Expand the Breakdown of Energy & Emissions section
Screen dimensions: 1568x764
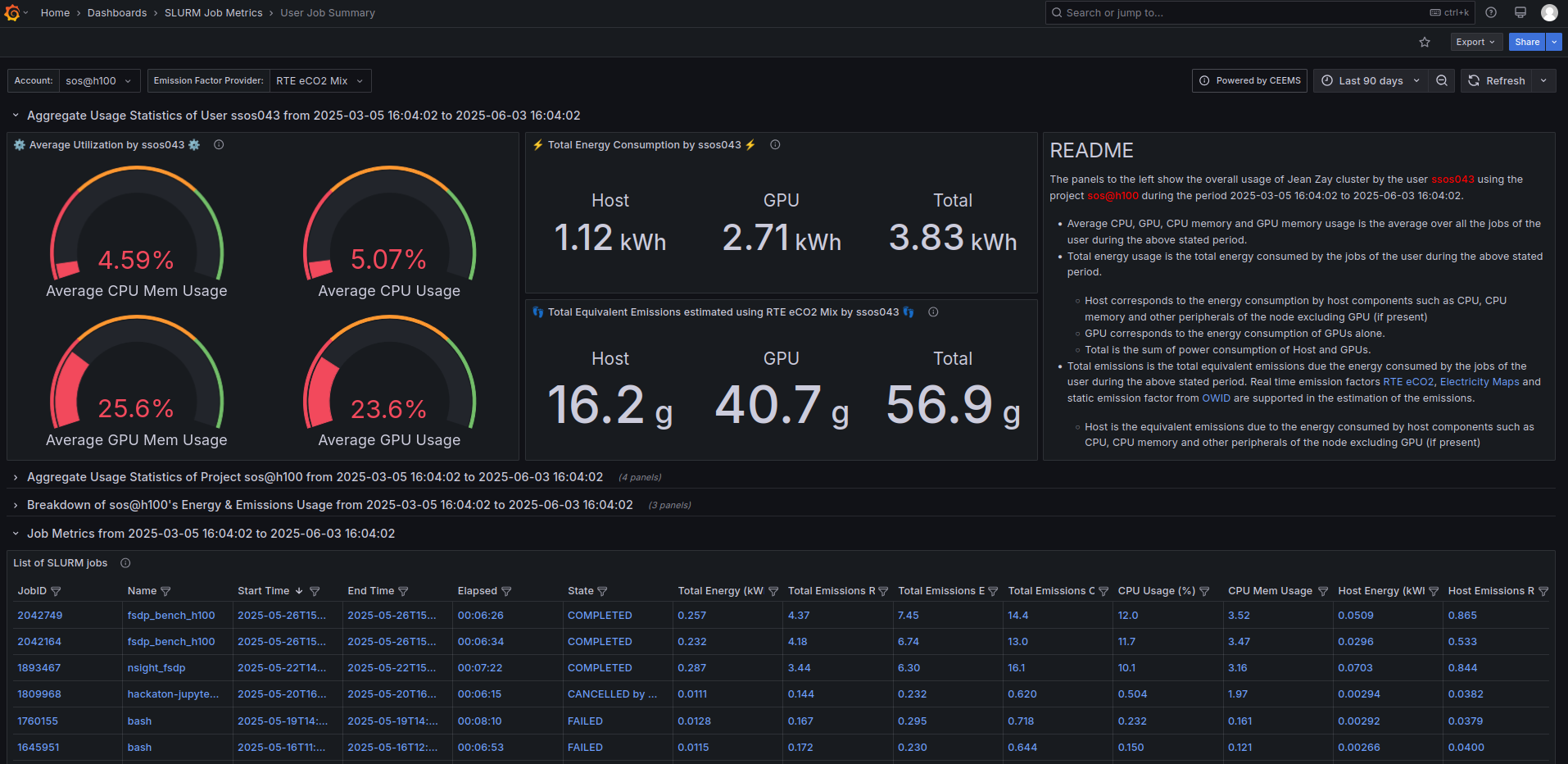[15, 505]
